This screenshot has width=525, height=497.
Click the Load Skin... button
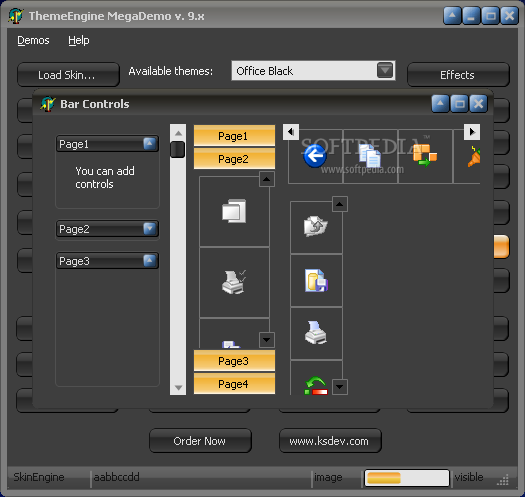pos(68,75)
